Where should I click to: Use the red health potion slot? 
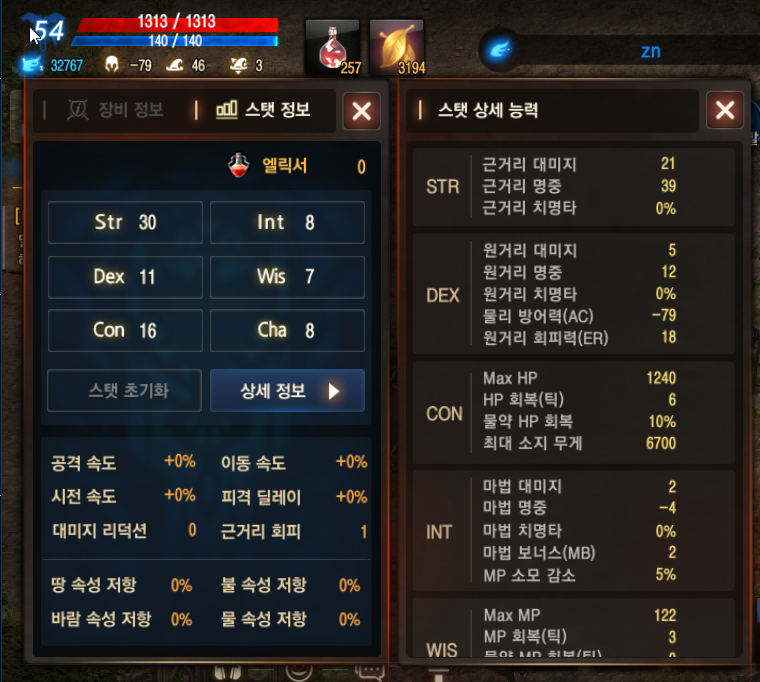tap(332, 48)
